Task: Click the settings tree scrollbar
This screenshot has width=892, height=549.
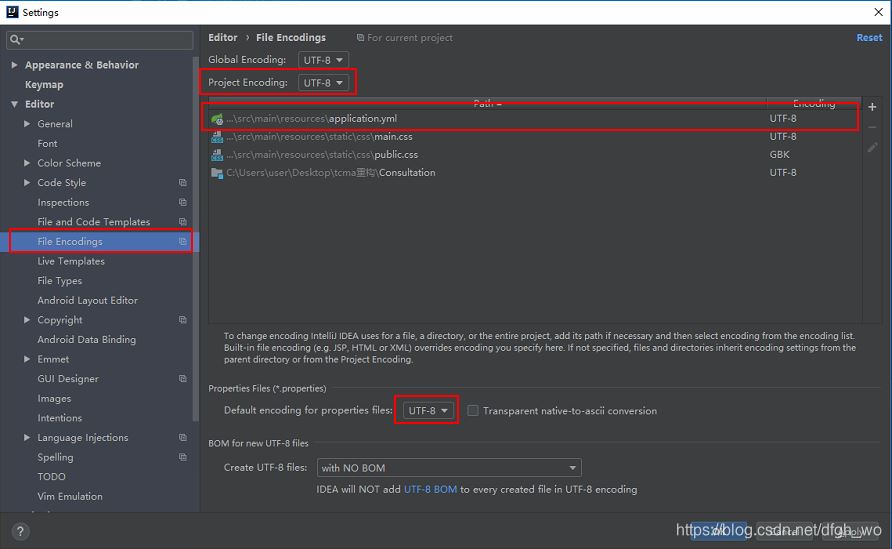Action: click(196, 239)
